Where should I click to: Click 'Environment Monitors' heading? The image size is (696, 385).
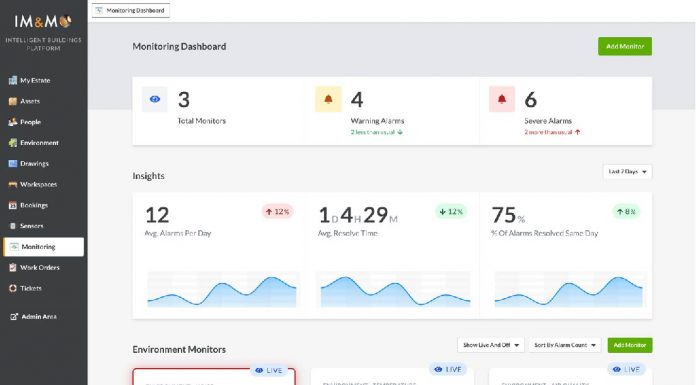[x=179, y=349]
